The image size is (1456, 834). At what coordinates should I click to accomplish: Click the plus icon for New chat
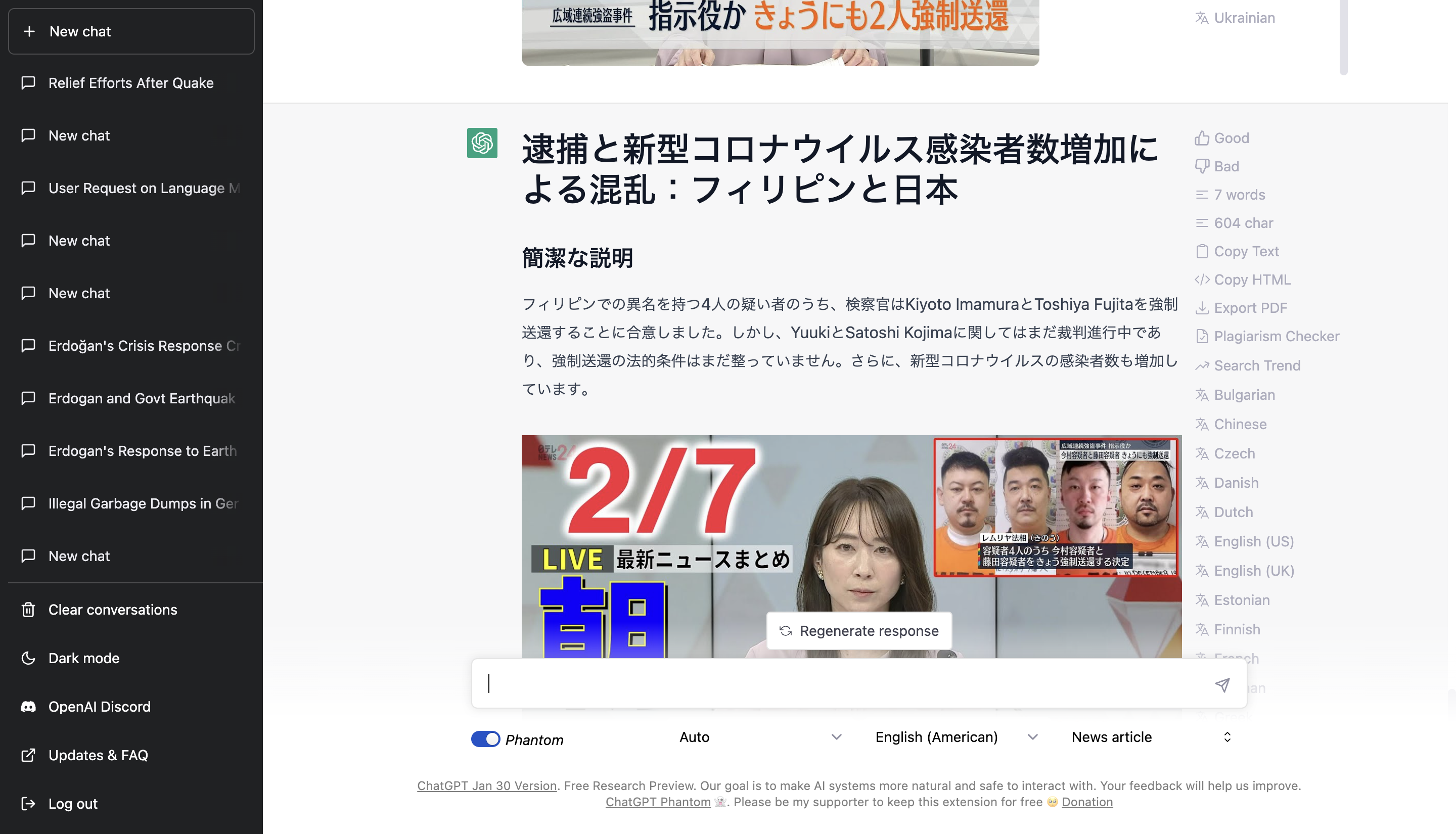29,31
